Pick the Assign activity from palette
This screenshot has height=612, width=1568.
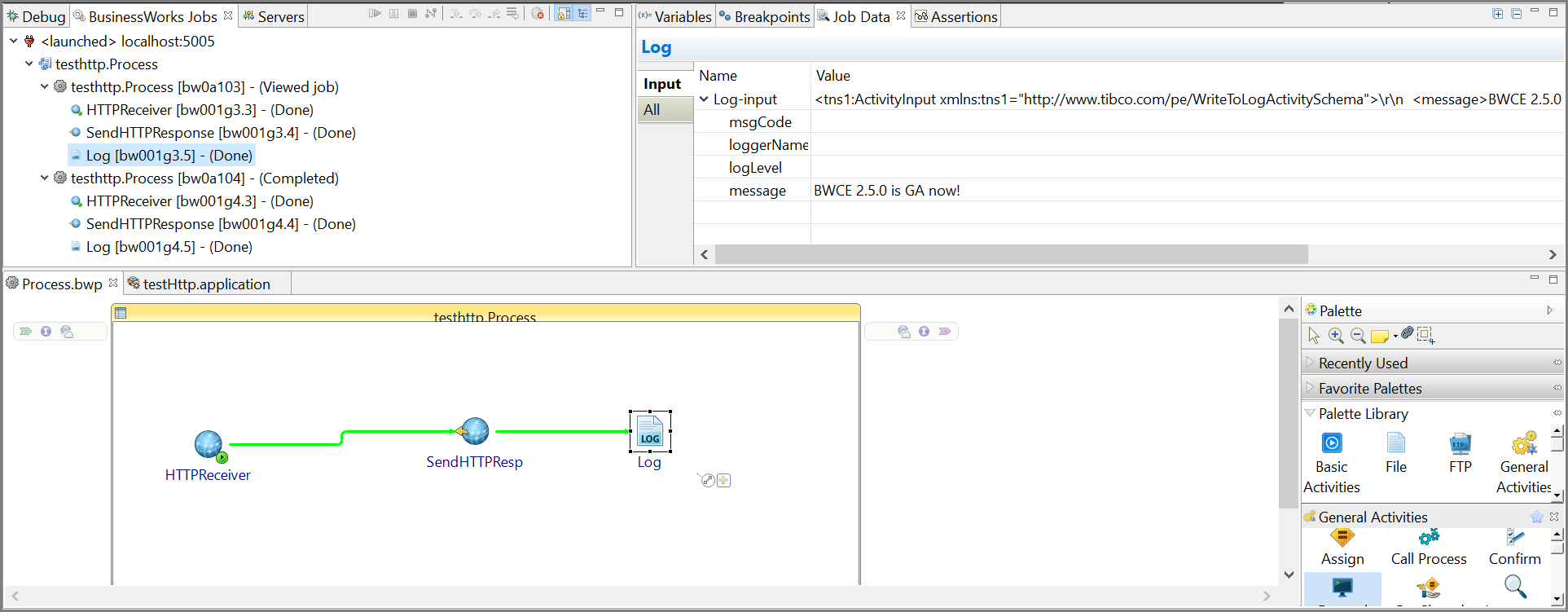tap(1342, 547)
